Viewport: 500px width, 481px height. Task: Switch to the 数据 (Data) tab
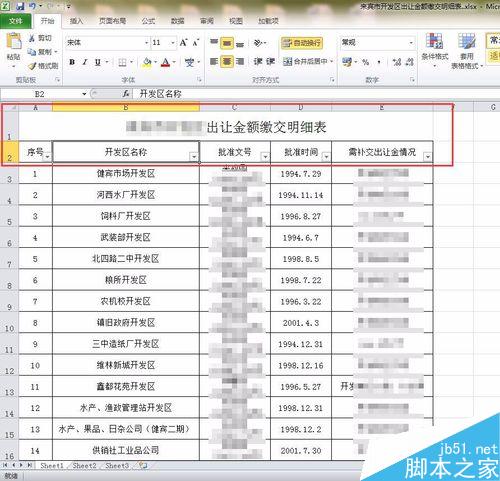177,21
